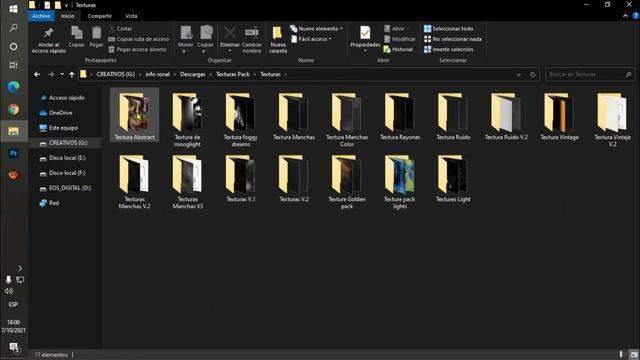Screen dimensions: 640x360
Task: Open the Mover a dropdown
Action: click(185, 40)
